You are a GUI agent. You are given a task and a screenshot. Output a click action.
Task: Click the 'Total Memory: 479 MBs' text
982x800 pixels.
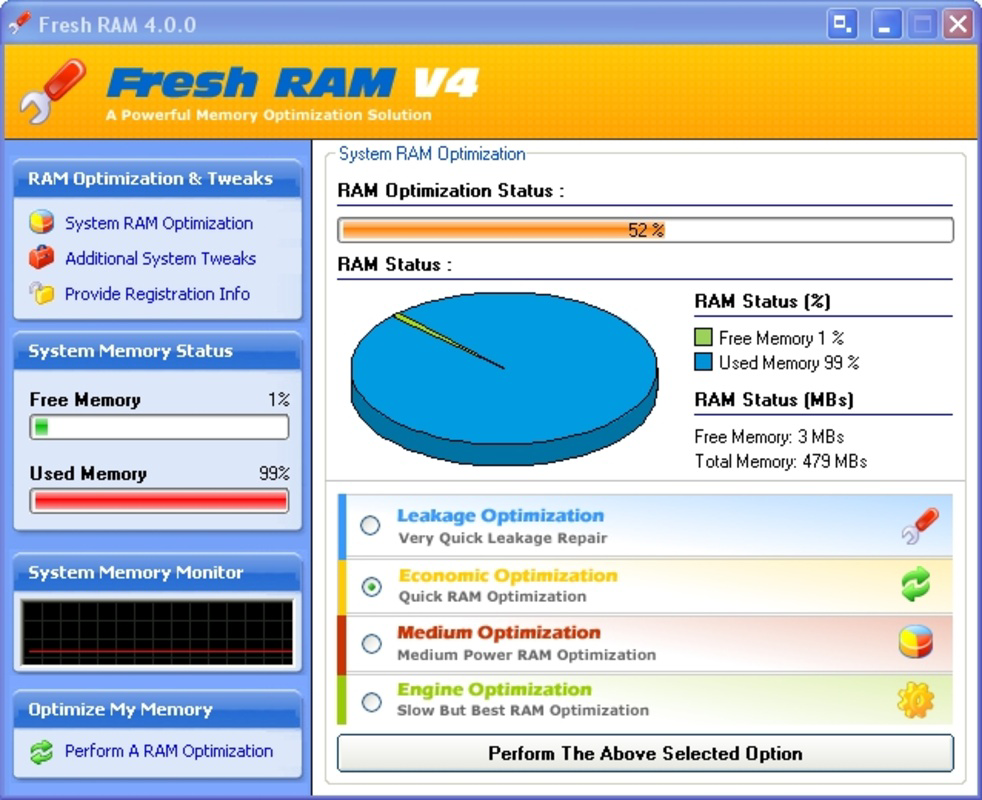coord(781,462)
